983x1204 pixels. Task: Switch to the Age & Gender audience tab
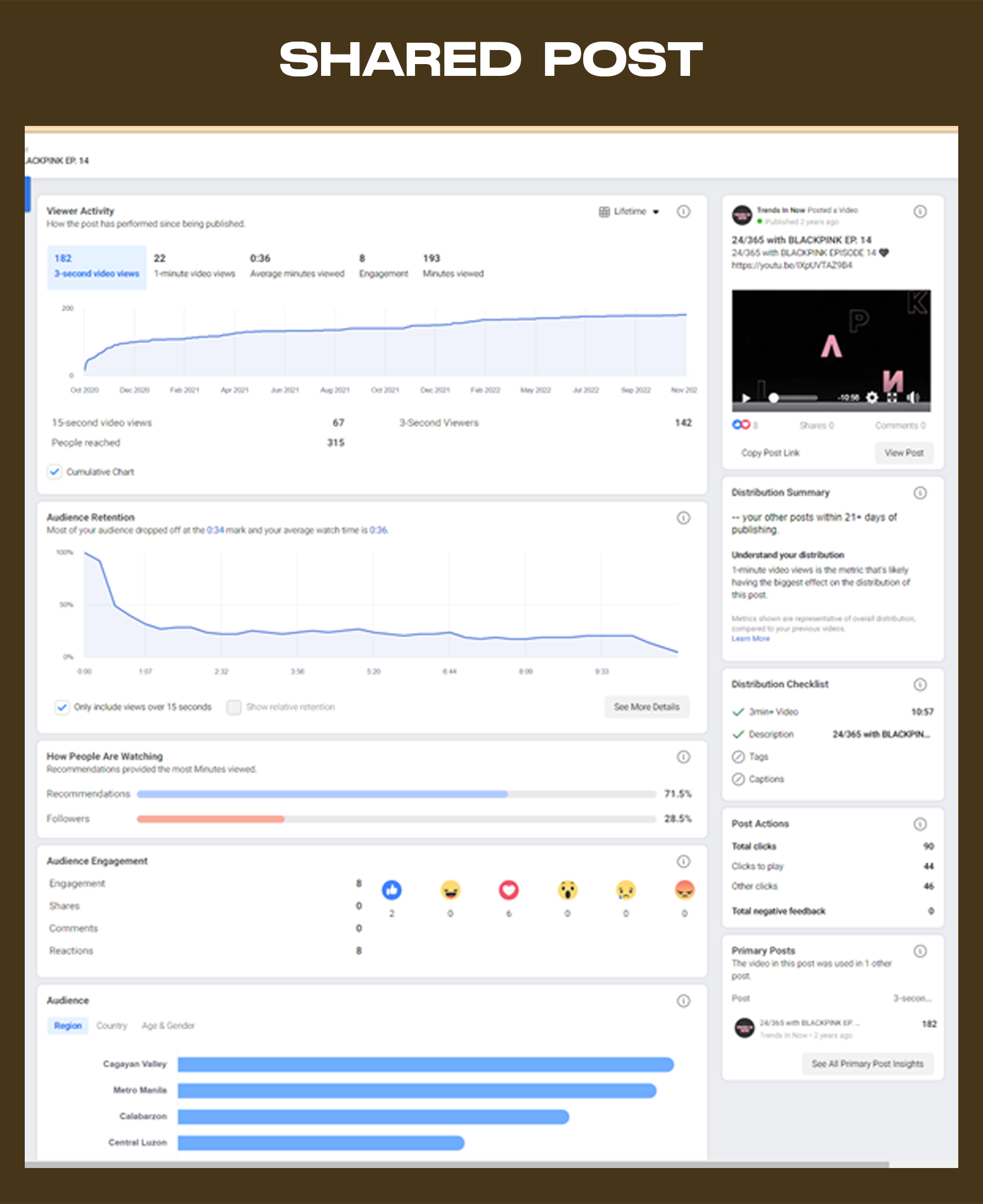[x=168, y=1026]
